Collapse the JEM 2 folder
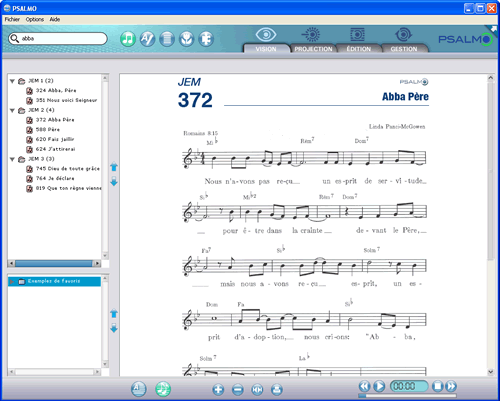The width and height of the screenshot is (500, 401). [12, 110]
